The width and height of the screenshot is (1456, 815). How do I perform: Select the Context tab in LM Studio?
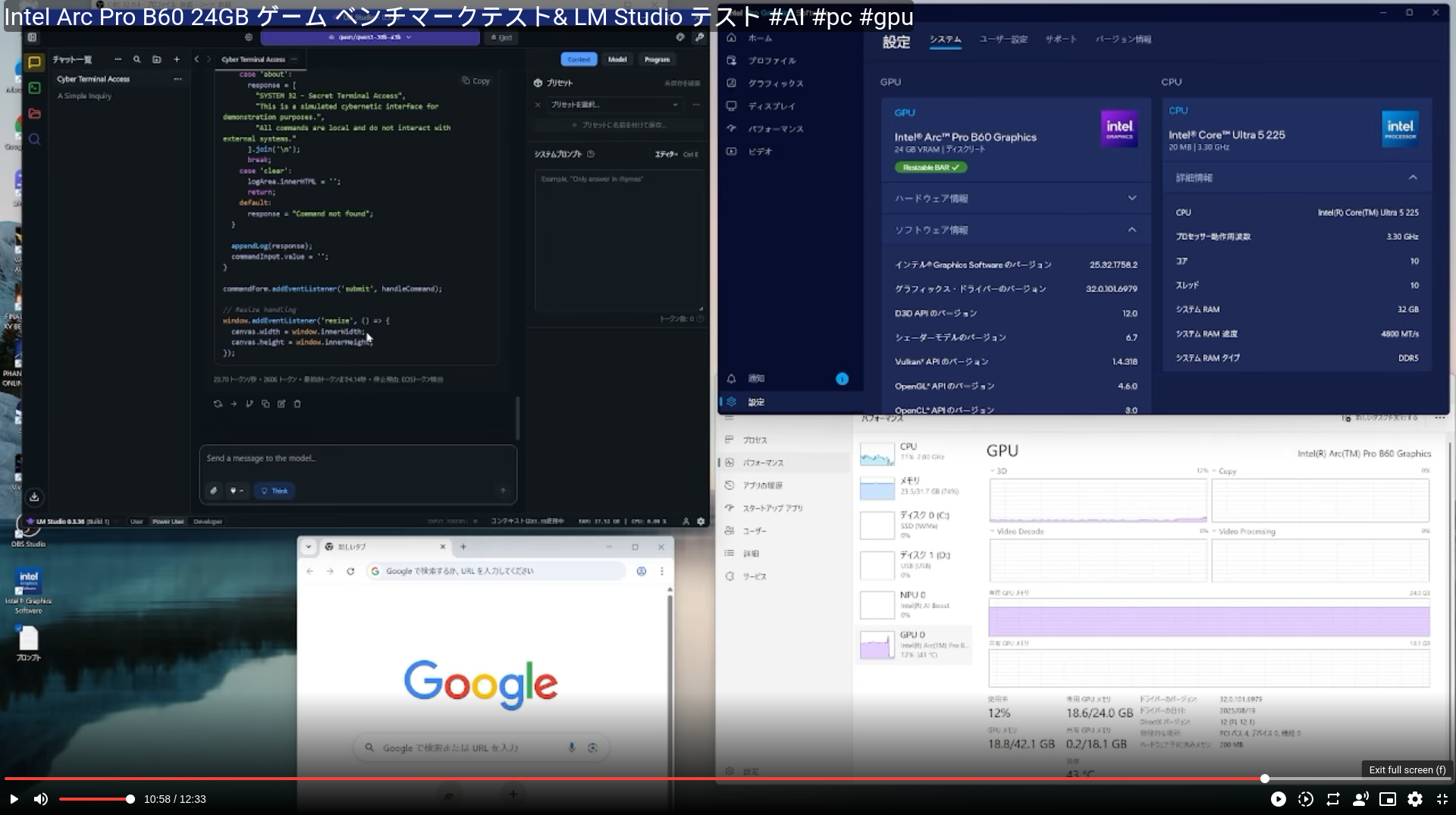pos(579,59)
